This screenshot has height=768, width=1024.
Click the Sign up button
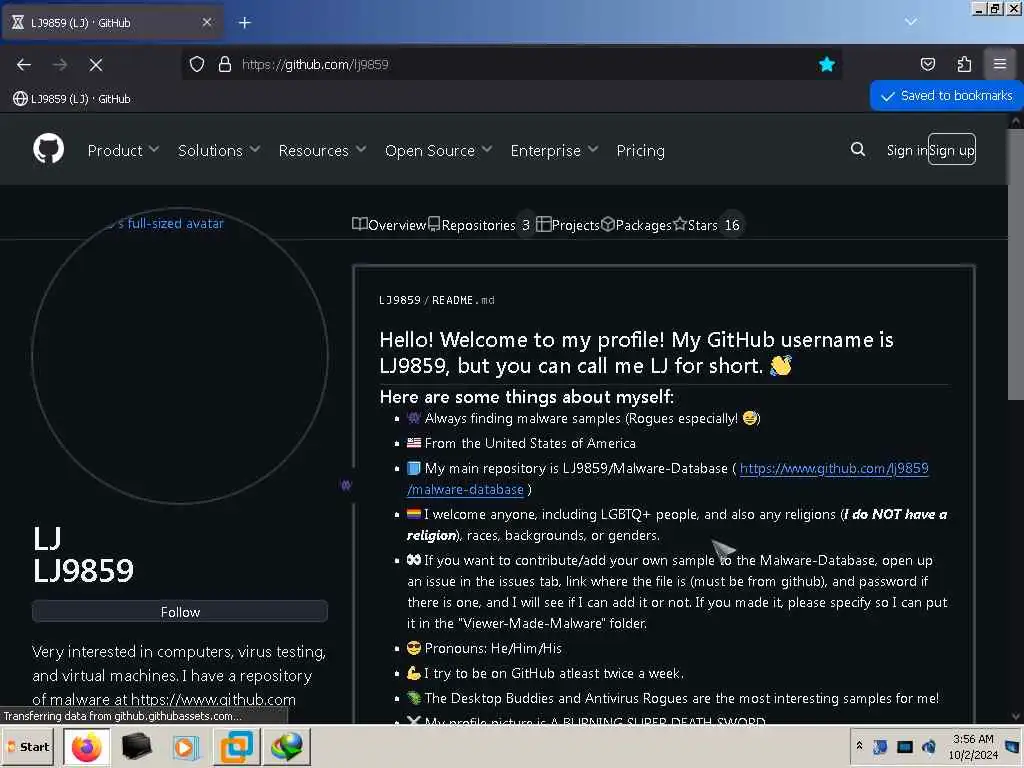point(952,150)
